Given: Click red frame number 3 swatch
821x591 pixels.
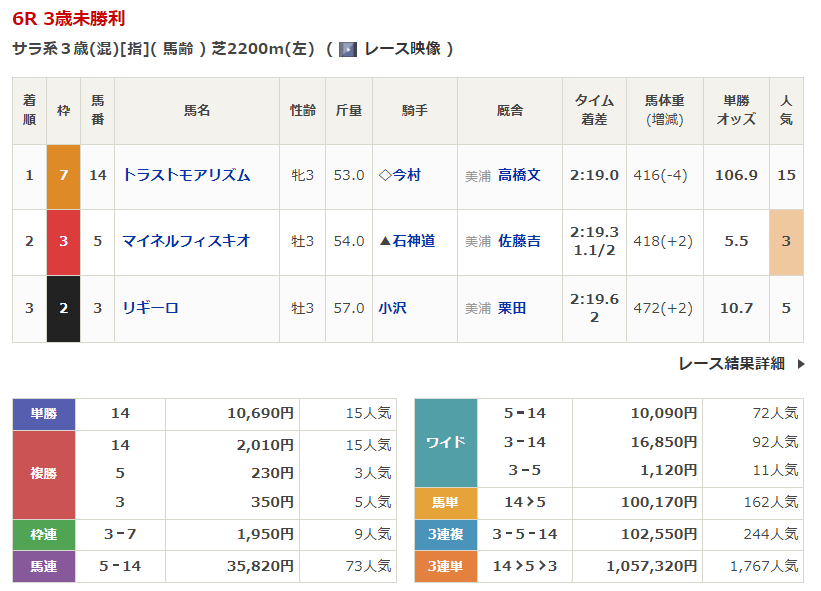Looking at the screenshot, I should pyautogui.click(x=63, y=241).
